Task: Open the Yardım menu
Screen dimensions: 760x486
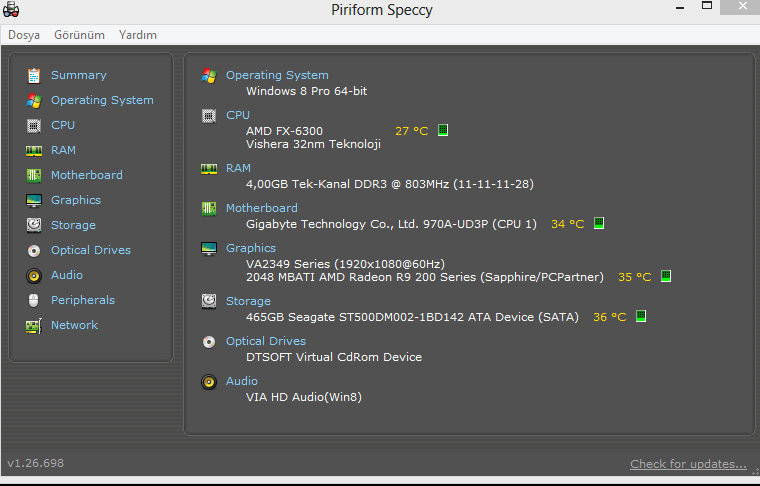Action: (138, 35)
